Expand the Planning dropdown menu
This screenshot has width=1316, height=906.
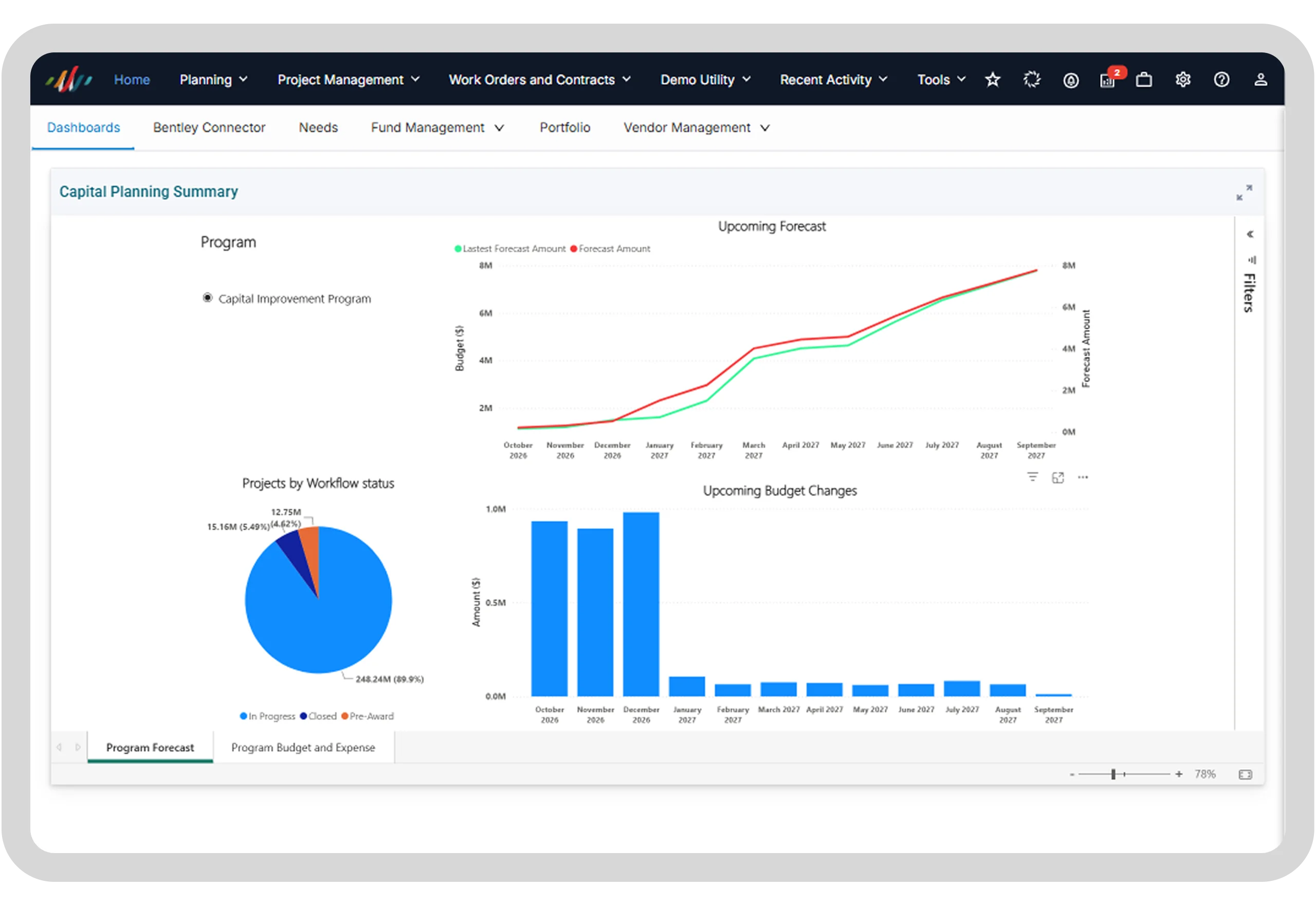pos(213,80)
